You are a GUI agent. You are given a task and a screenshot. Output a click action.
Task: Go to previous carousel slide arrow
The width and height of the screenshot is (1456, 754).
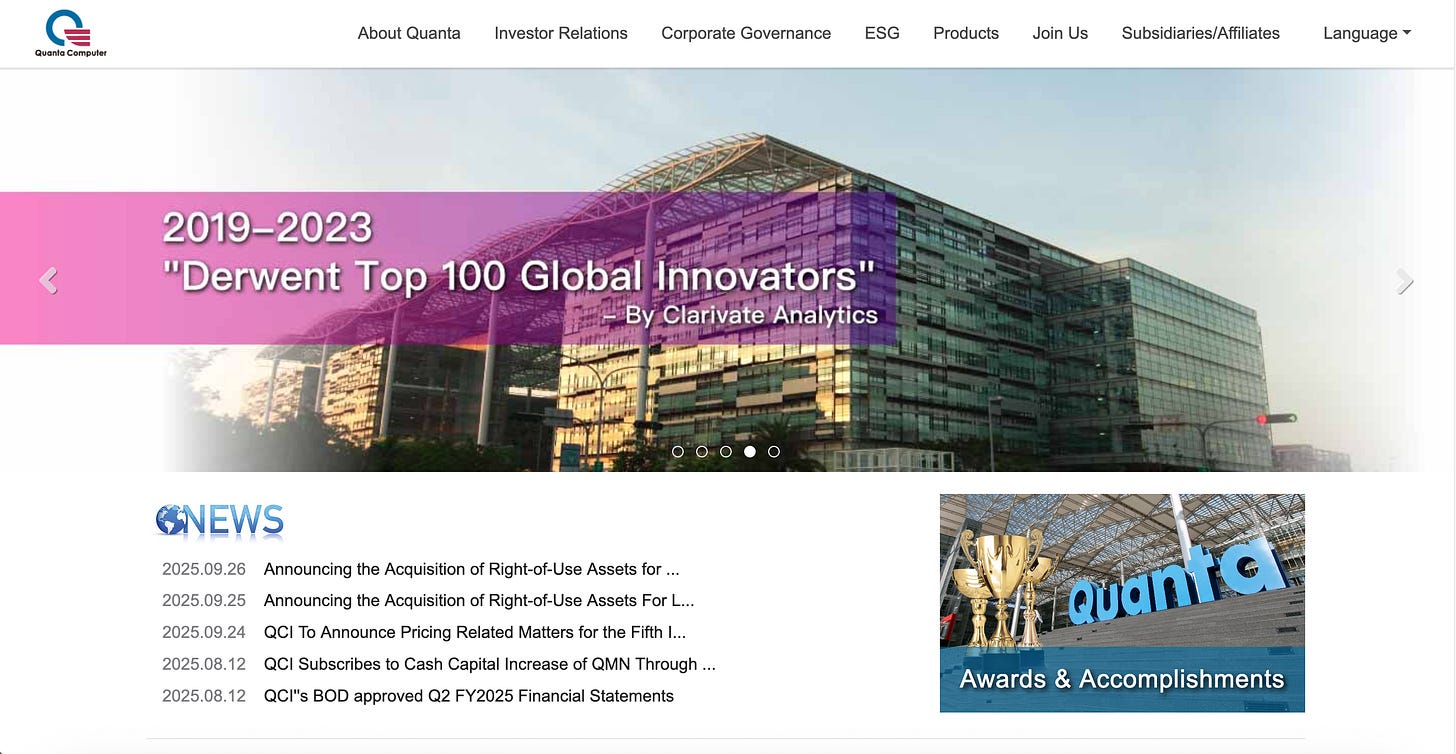pos(48,281)
